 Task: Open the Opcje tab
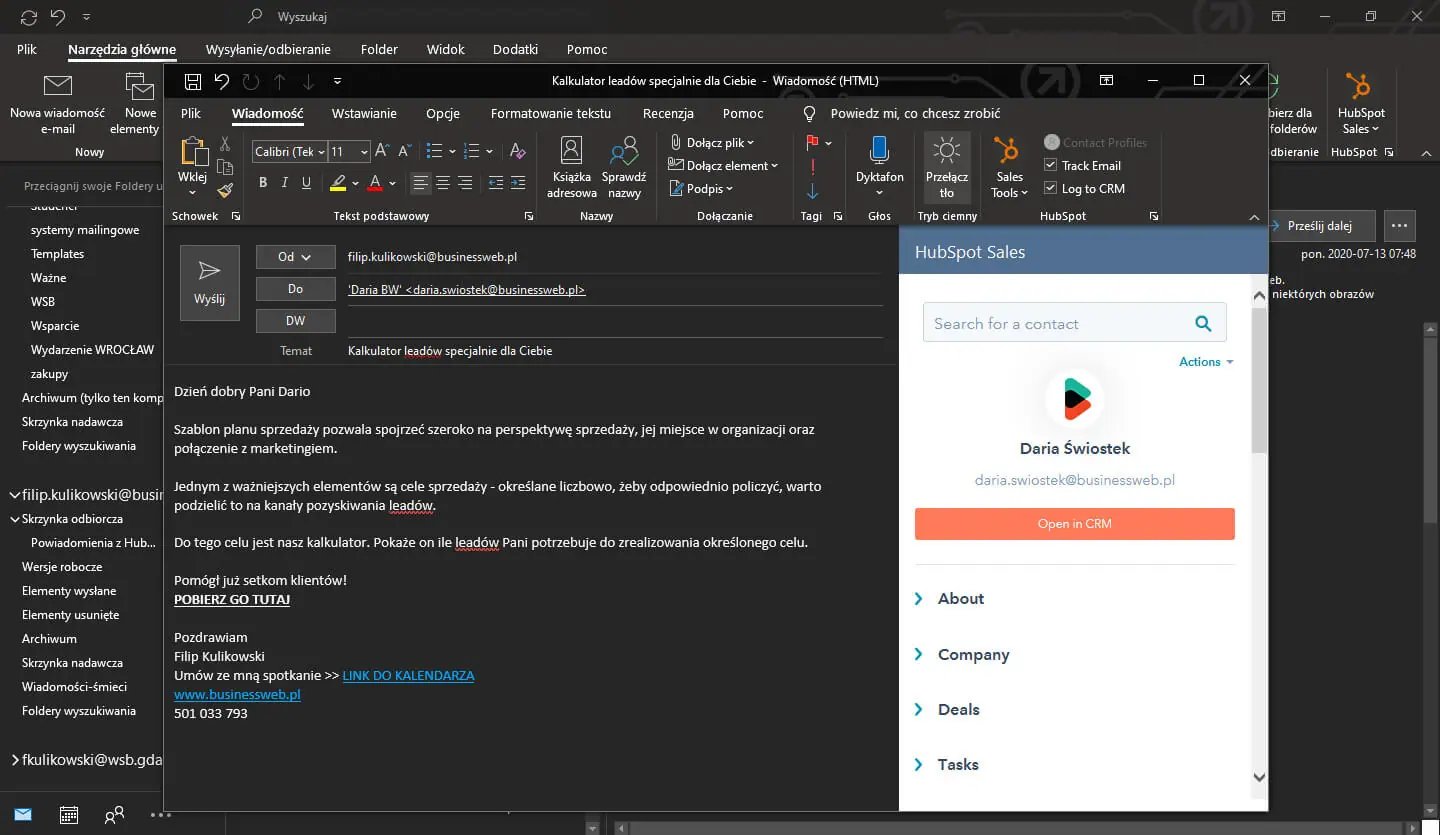click(x=443, y=114)
